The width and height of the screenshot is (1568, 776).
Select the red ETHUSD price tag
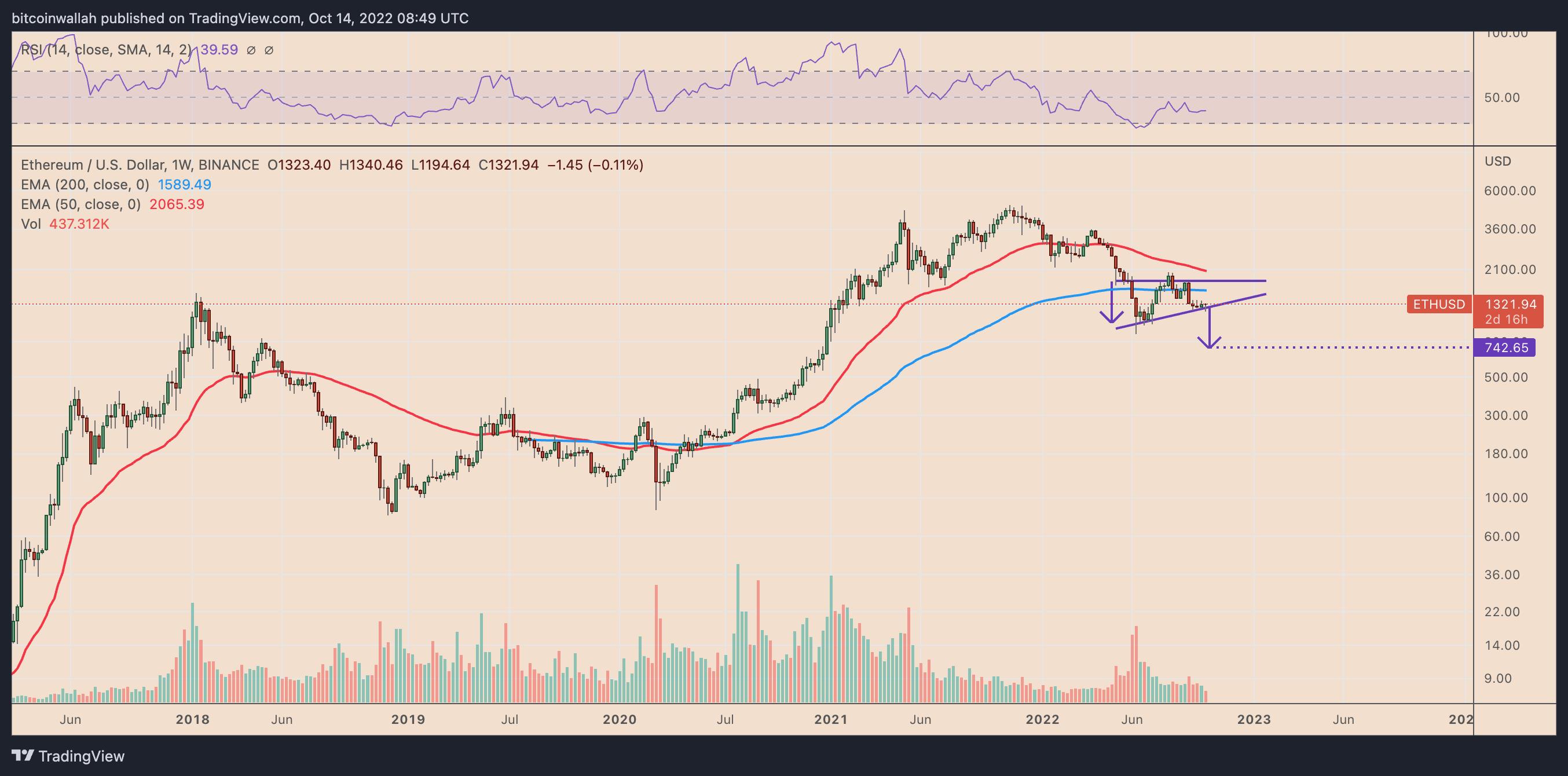pos(1439,304)
